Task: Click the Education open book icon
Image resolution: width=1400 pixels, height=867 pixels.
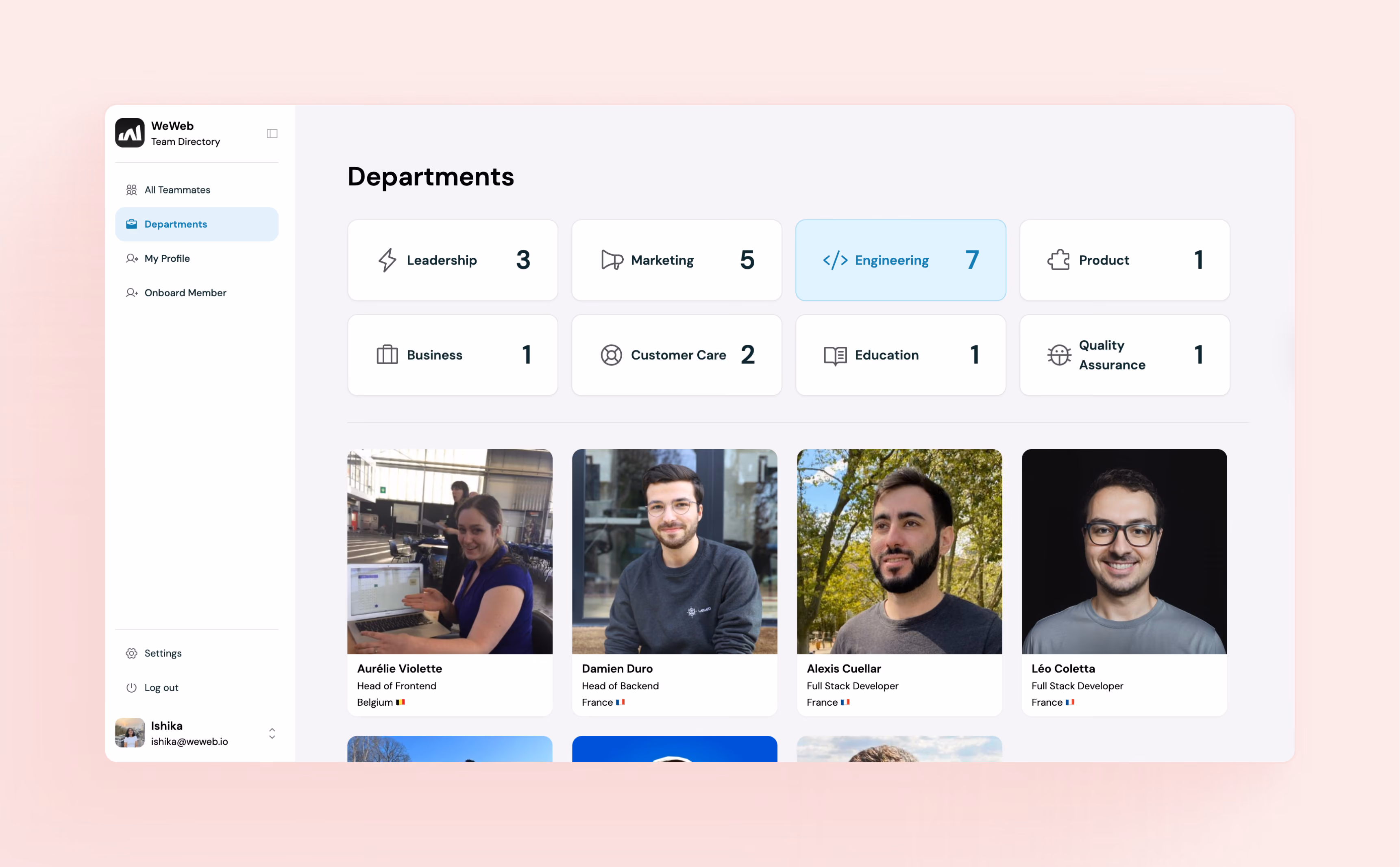Action: (835, 356)
